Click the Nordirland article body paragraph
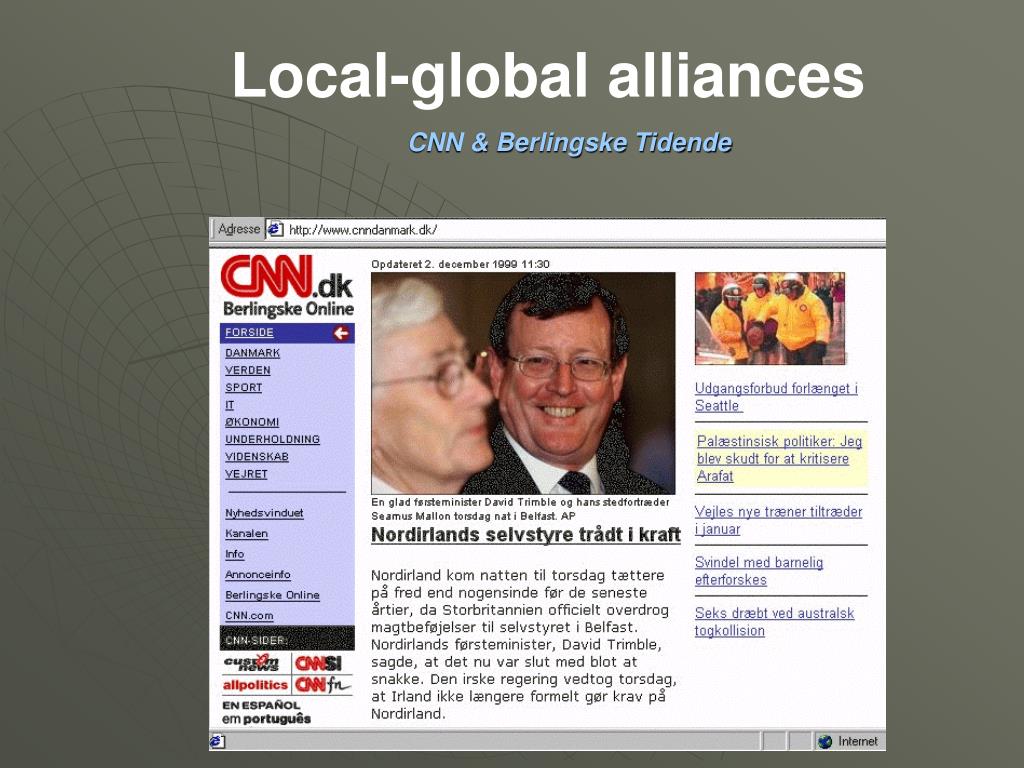Screen dimensions: 1024x768 (524, 645)
